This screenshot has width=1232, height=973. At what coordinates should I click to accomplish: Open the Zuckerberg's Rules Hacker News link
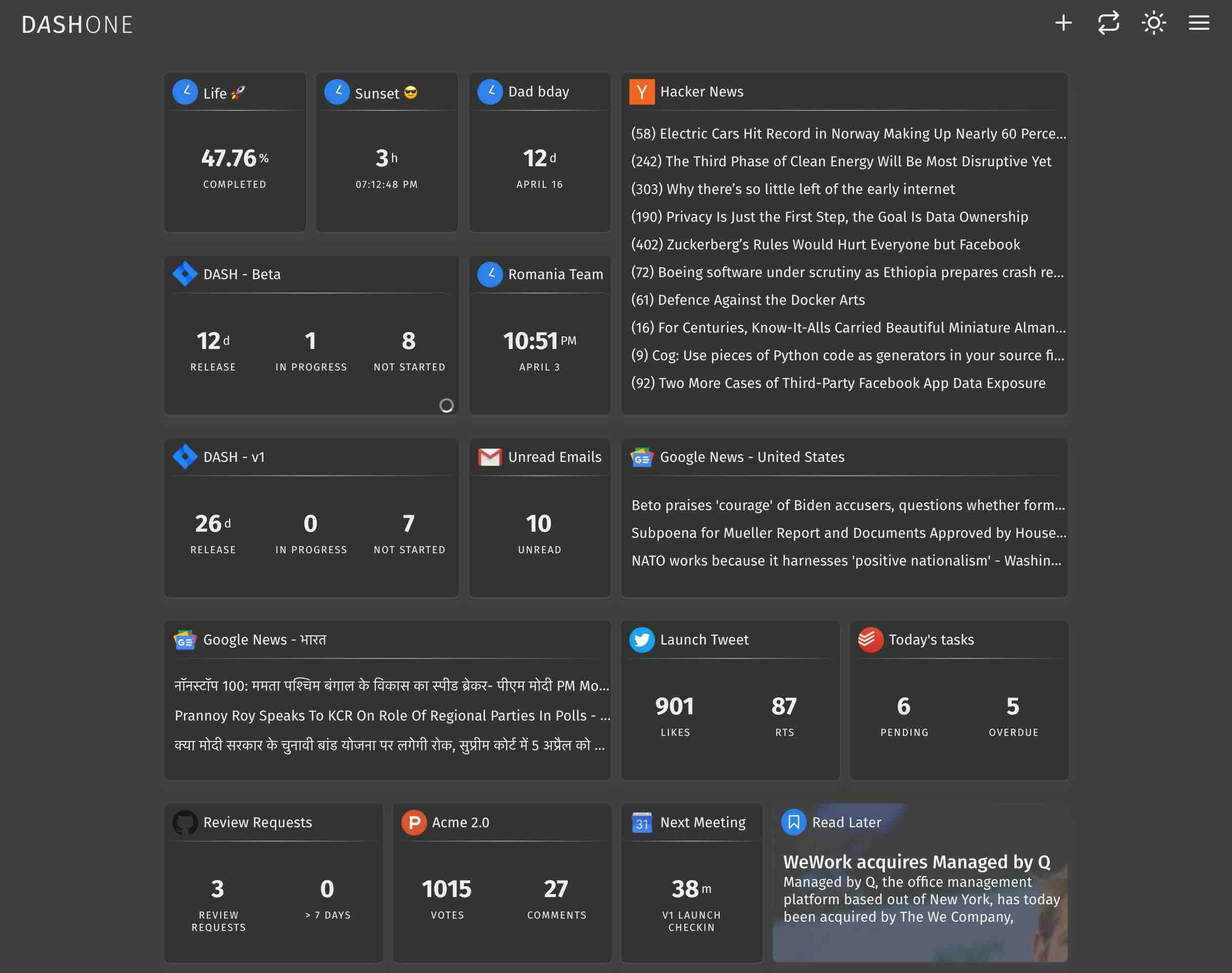825,245
